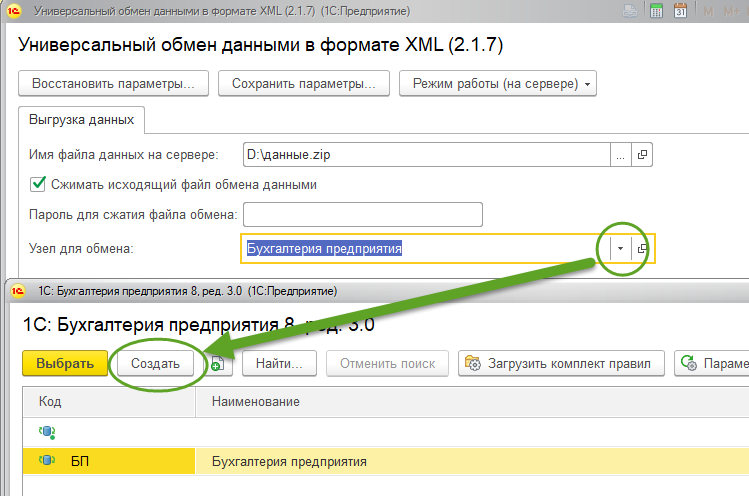Click Загрузить комплект правил button
Image resolution: width=749 pixels, height=496 pixels.
pyautogui.click(x=561, y=364)
